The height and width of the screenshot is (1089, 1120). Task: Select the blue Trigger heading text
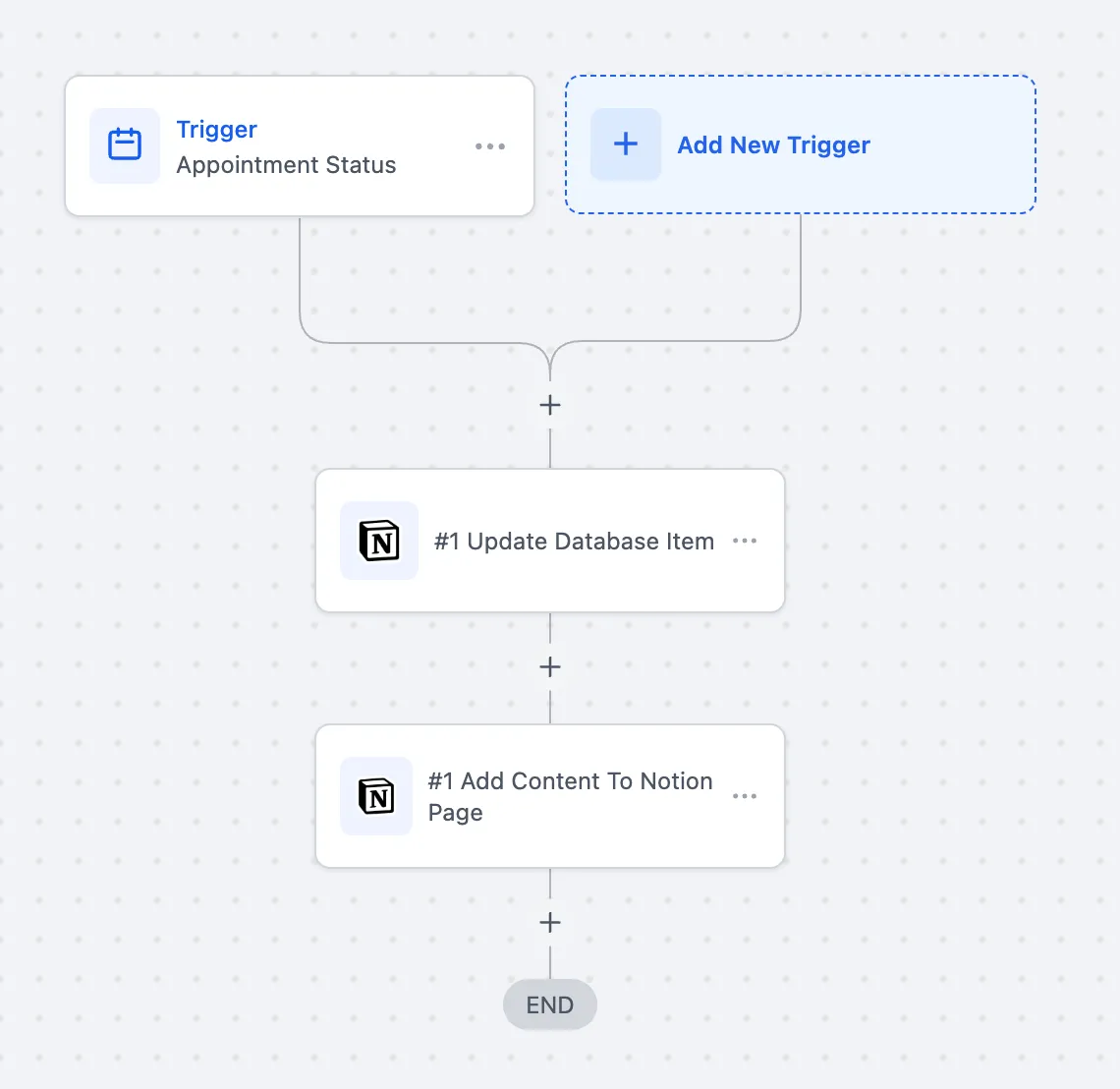[x=216, y=130]
